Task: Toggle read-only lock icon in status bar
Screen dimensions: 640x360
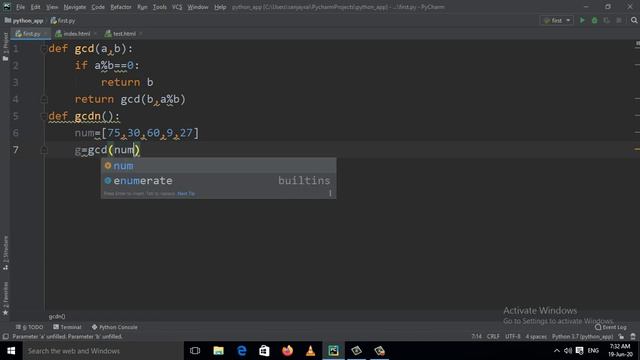Action: 621,337
